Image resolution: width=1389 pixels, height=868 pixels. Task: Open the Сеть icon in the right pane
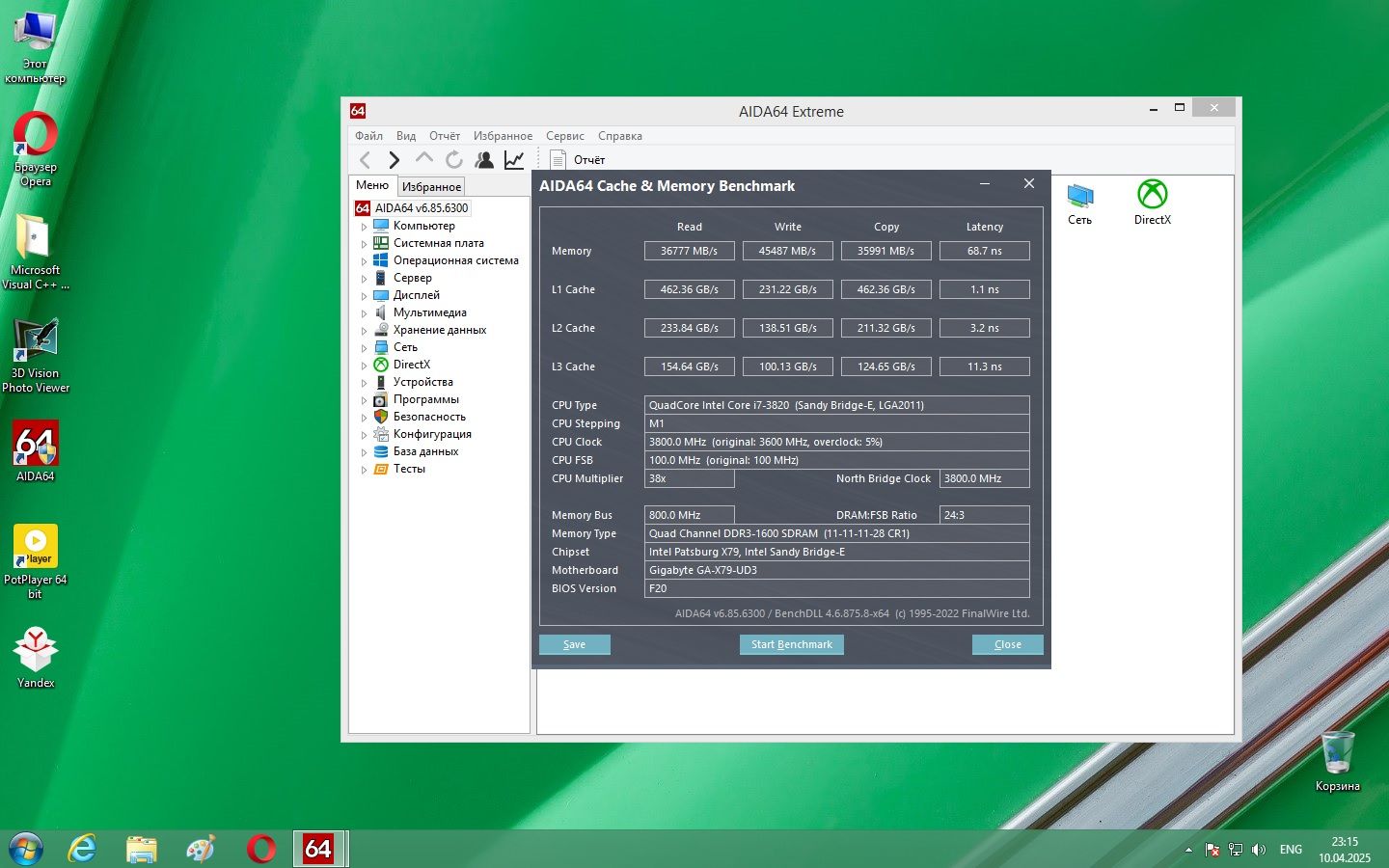click(x=1079, y=203)
